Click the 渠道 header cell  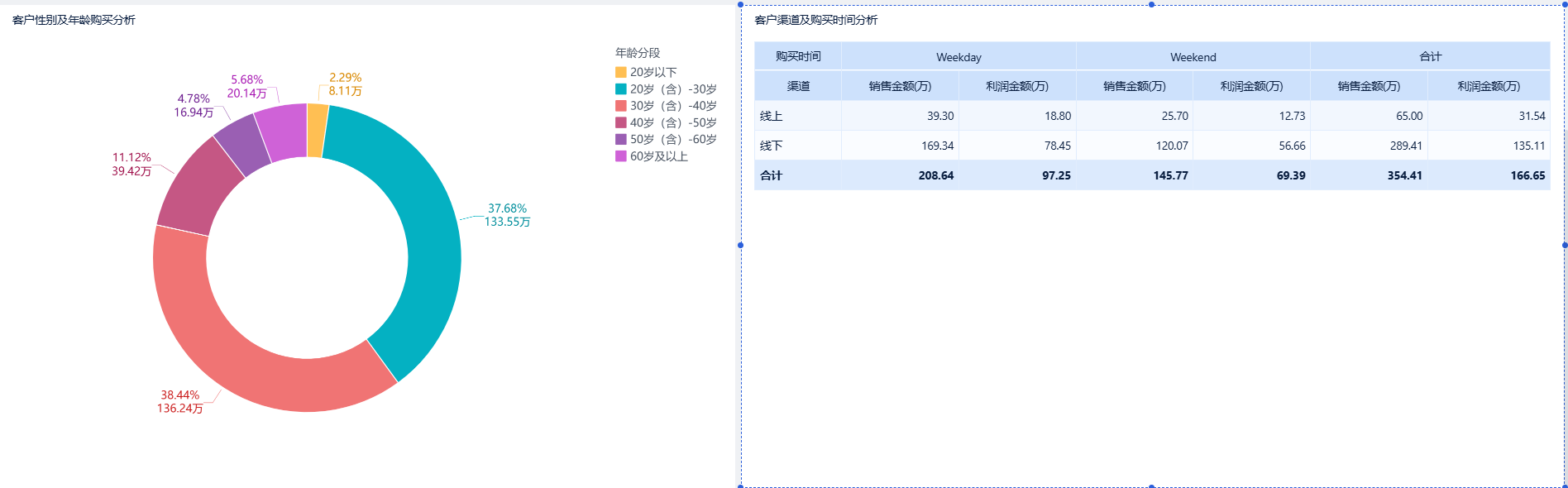coord(798,86)
